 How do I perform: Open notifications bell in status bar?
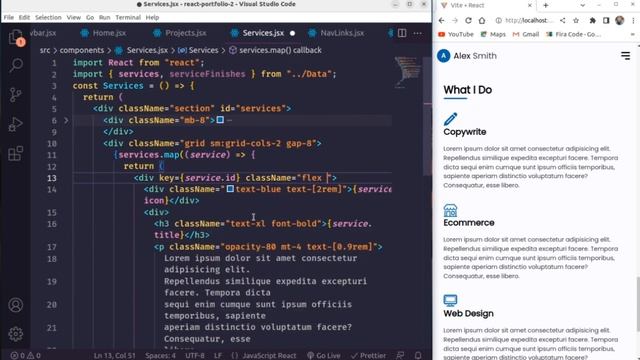(418, 356)
